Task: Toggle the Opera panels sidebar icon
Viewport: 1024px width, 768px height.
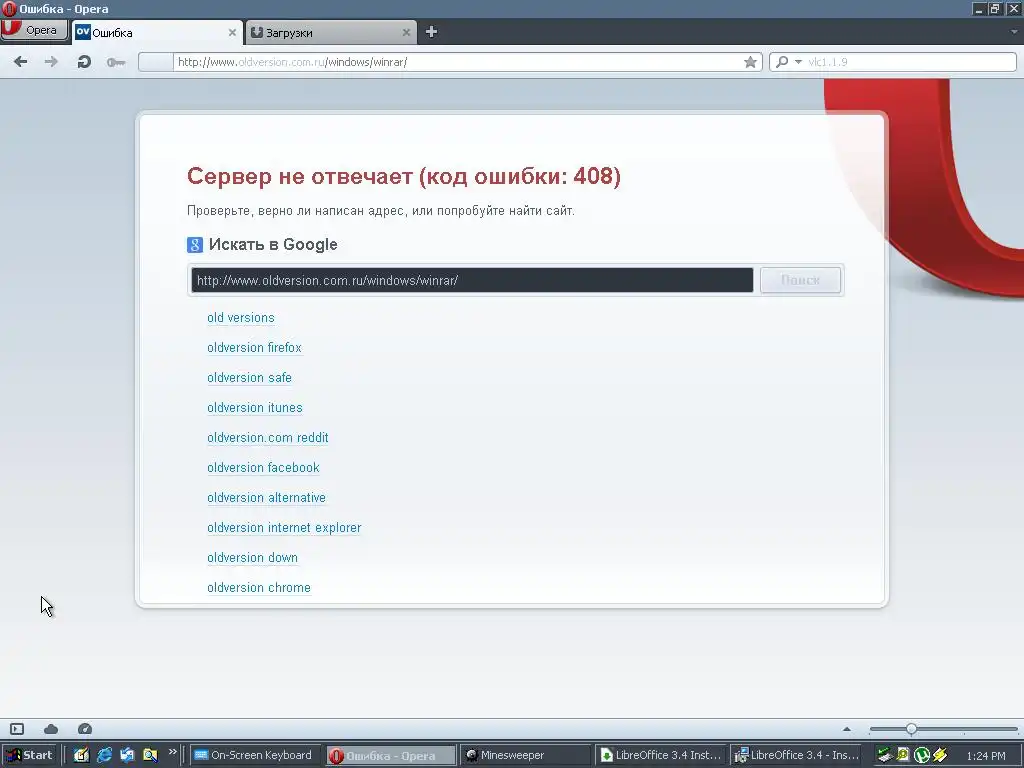Action: coord(17,729)
